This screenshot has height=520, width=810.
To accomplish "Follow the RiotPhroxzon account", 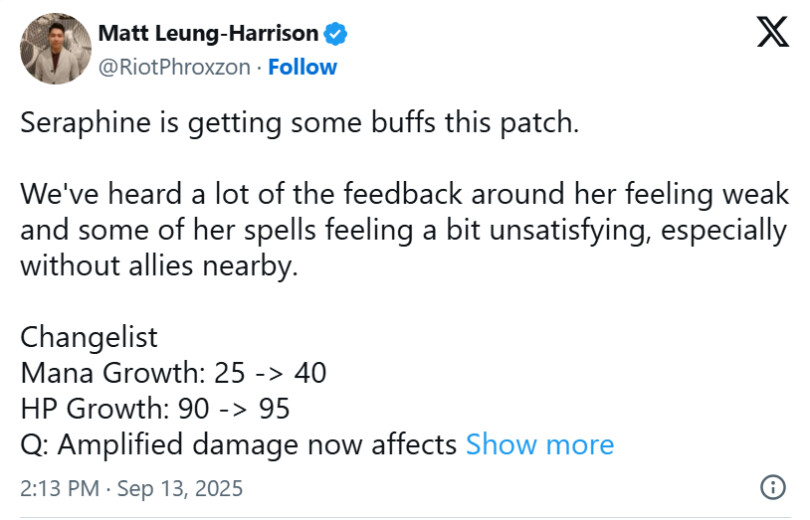I will (x=303, y=67).
